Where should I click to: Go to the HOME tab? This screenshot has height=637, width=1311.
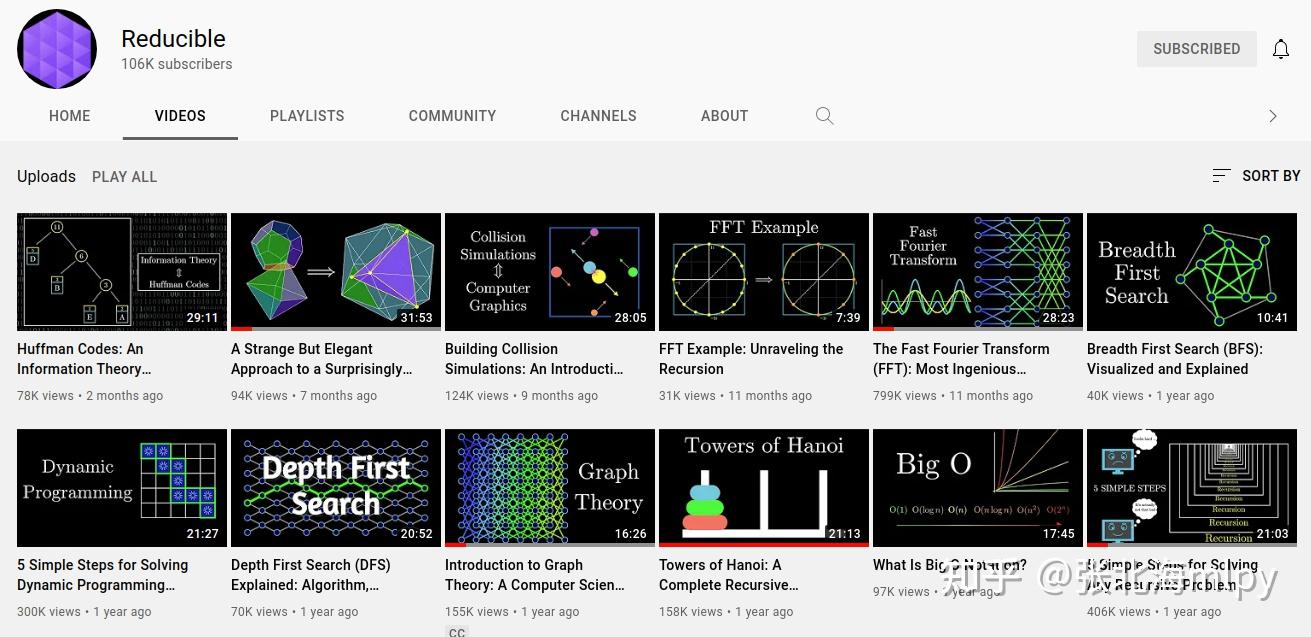tap(69, 116)
